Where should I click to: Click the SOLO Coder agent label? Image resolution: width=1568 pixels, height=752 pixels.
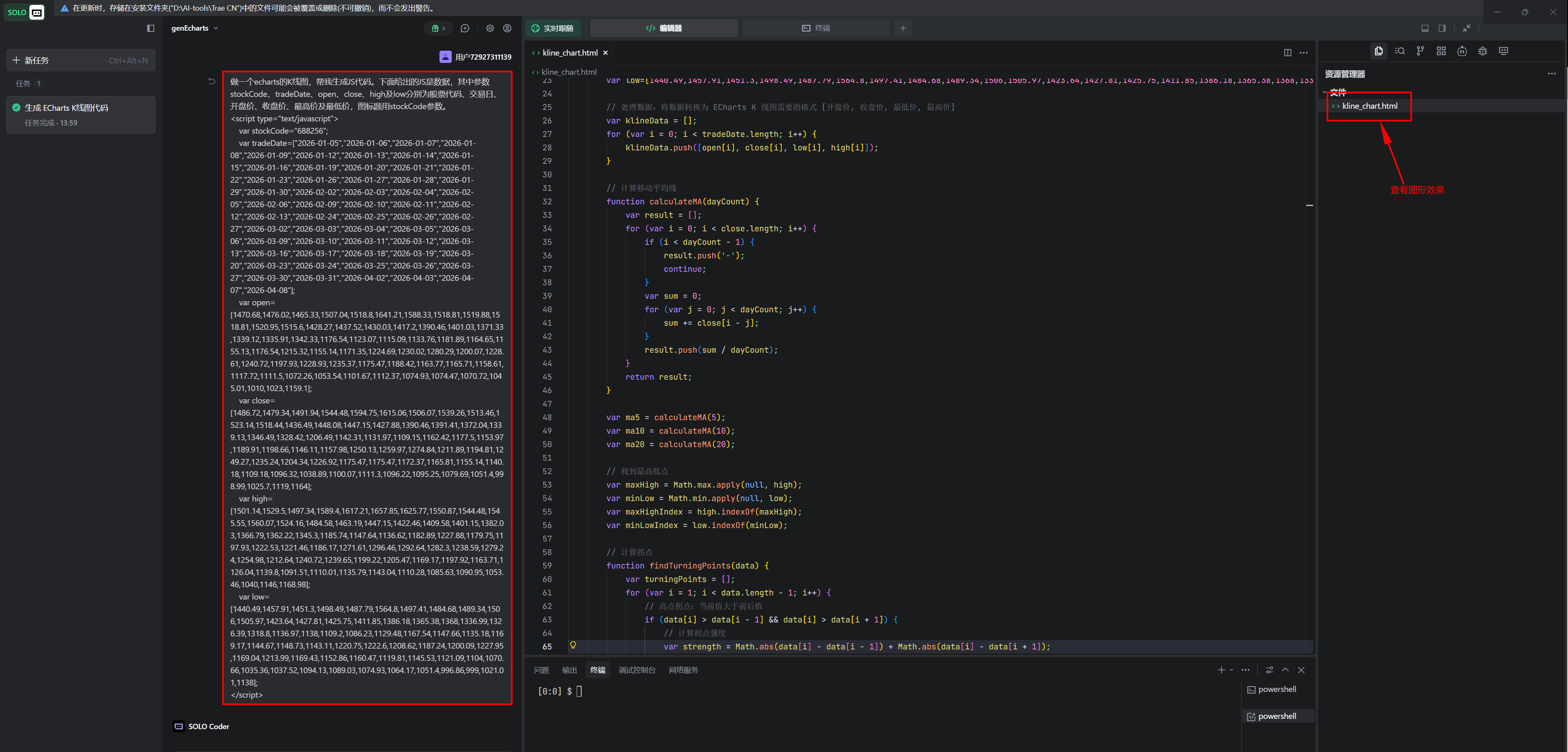point(208,726)
